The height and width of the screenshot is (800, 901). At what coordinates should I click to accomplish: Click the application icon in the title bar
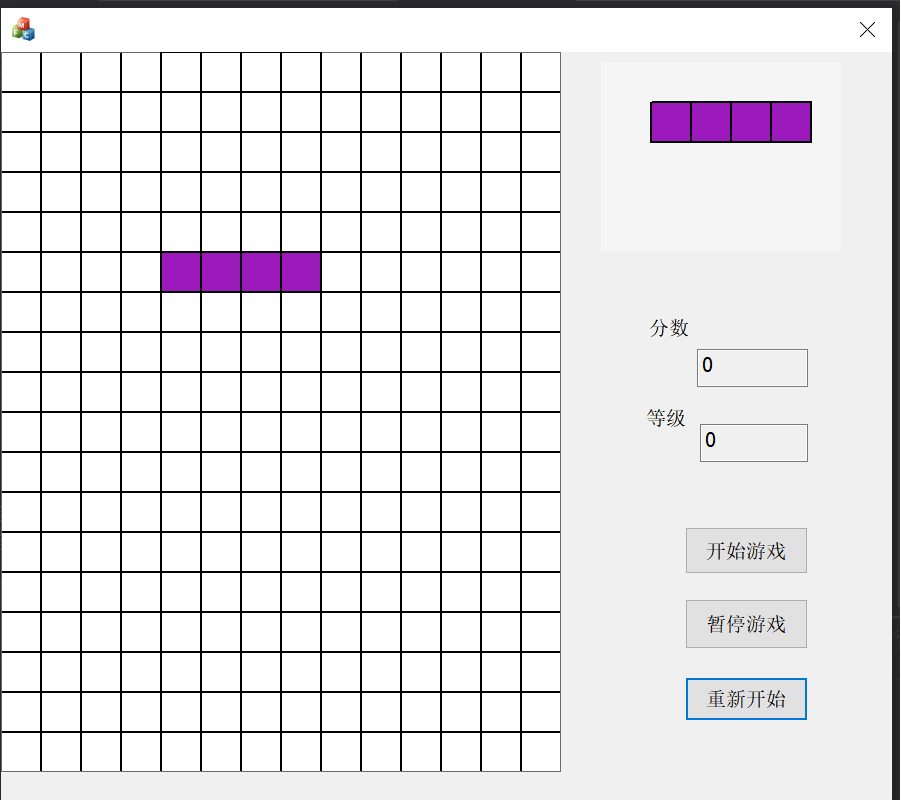(22, 27)
